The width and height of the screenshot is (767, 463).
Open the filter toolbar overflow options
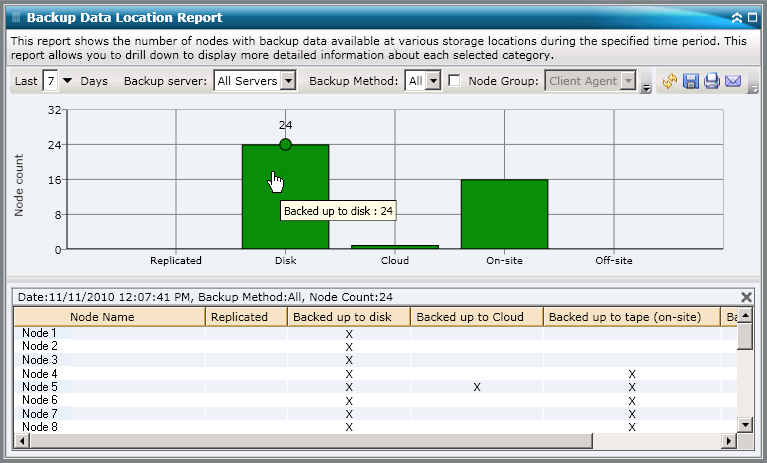(647, 87)
